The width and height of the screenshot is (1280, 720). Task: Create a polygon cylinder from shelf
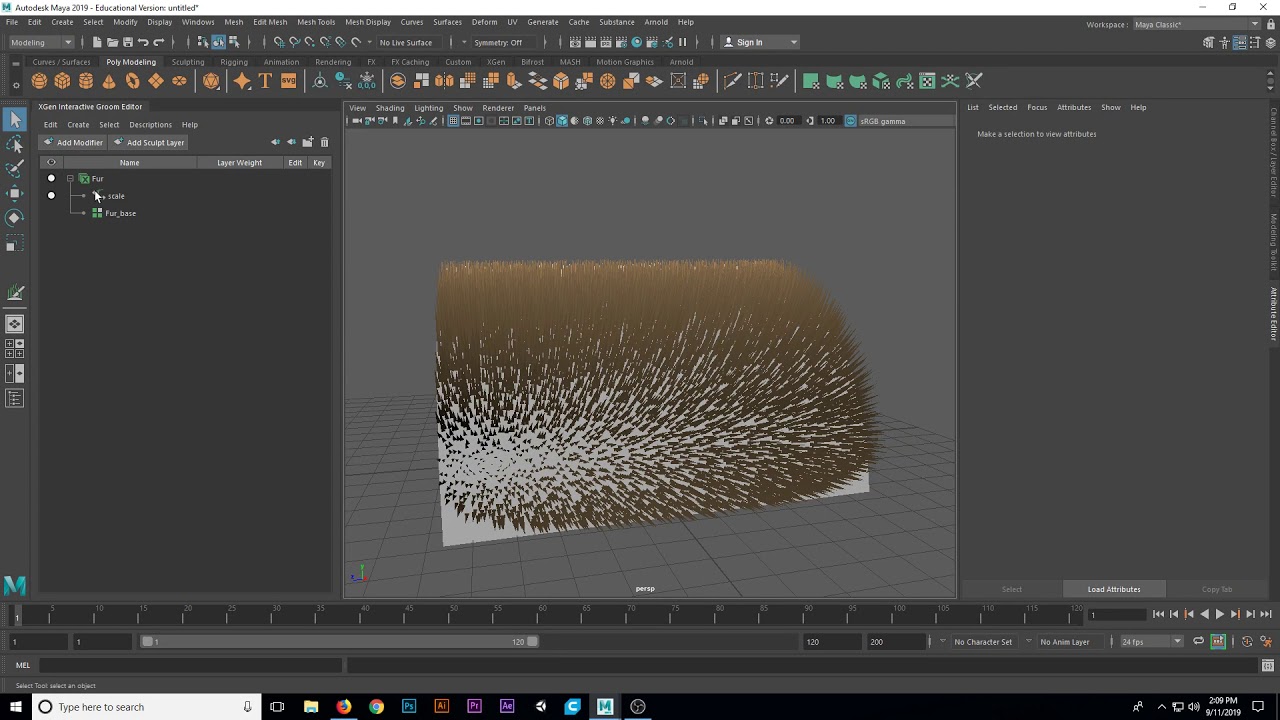pyautogui.click(x=86, y=81)
